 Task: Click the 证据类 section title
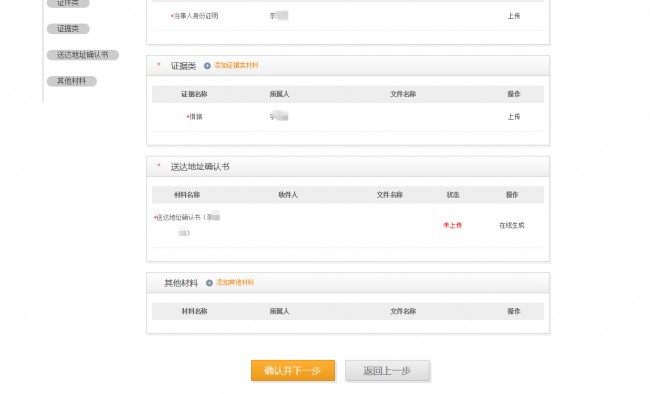183,66
